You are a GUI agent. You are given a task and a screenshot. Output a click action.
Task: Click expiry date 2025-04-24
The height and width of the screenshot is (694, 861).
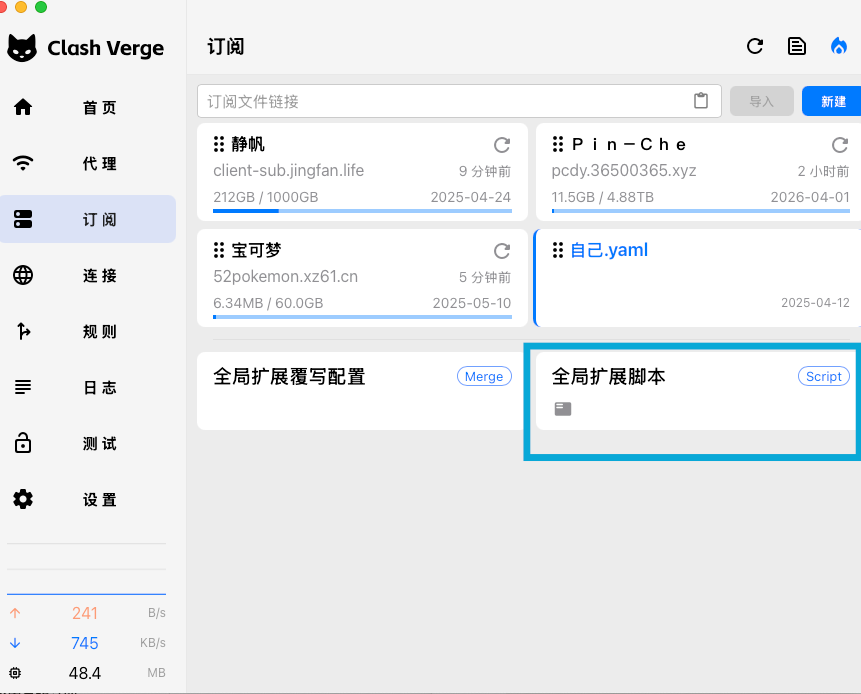(471, 197)
